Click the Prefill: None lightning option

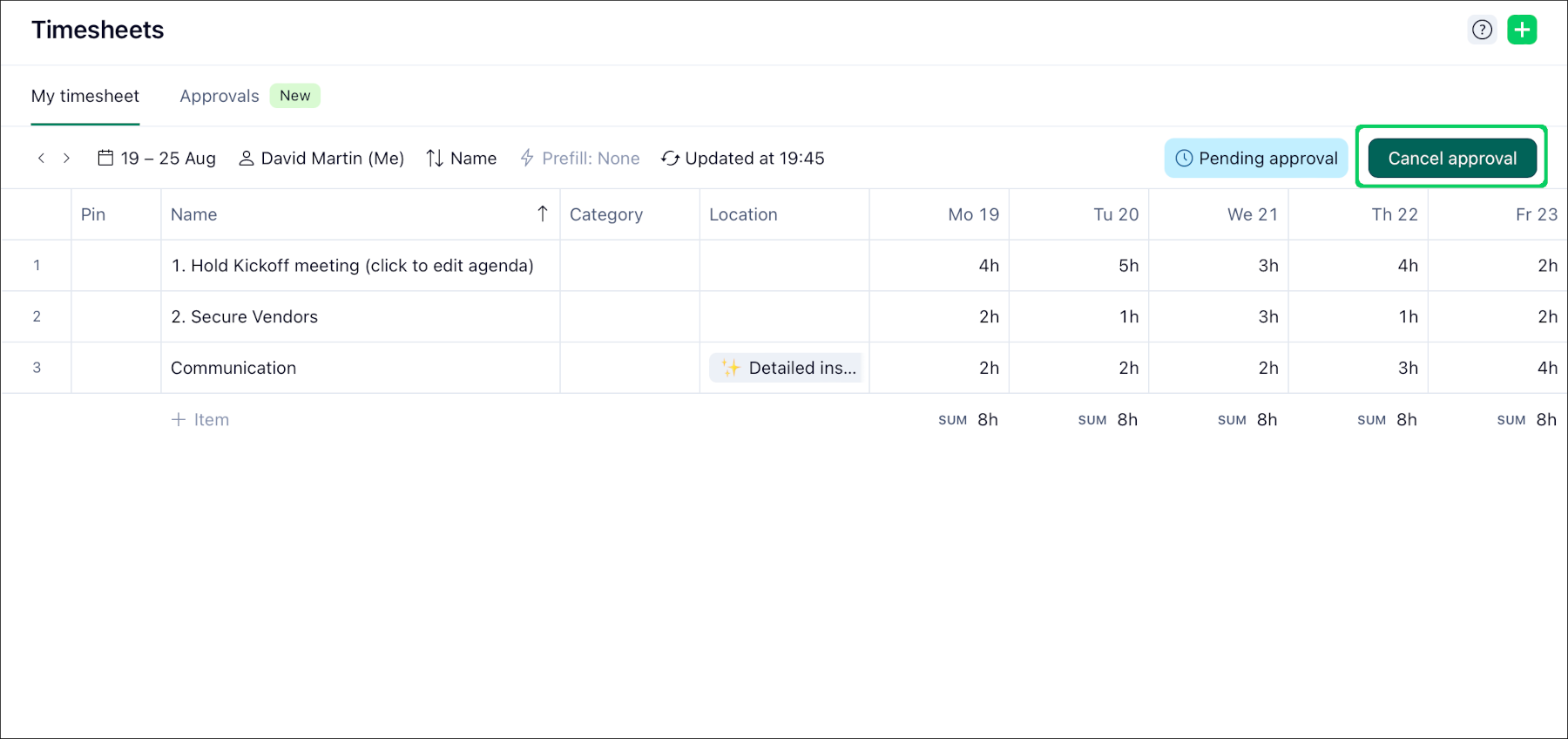(x=580, y=158)
